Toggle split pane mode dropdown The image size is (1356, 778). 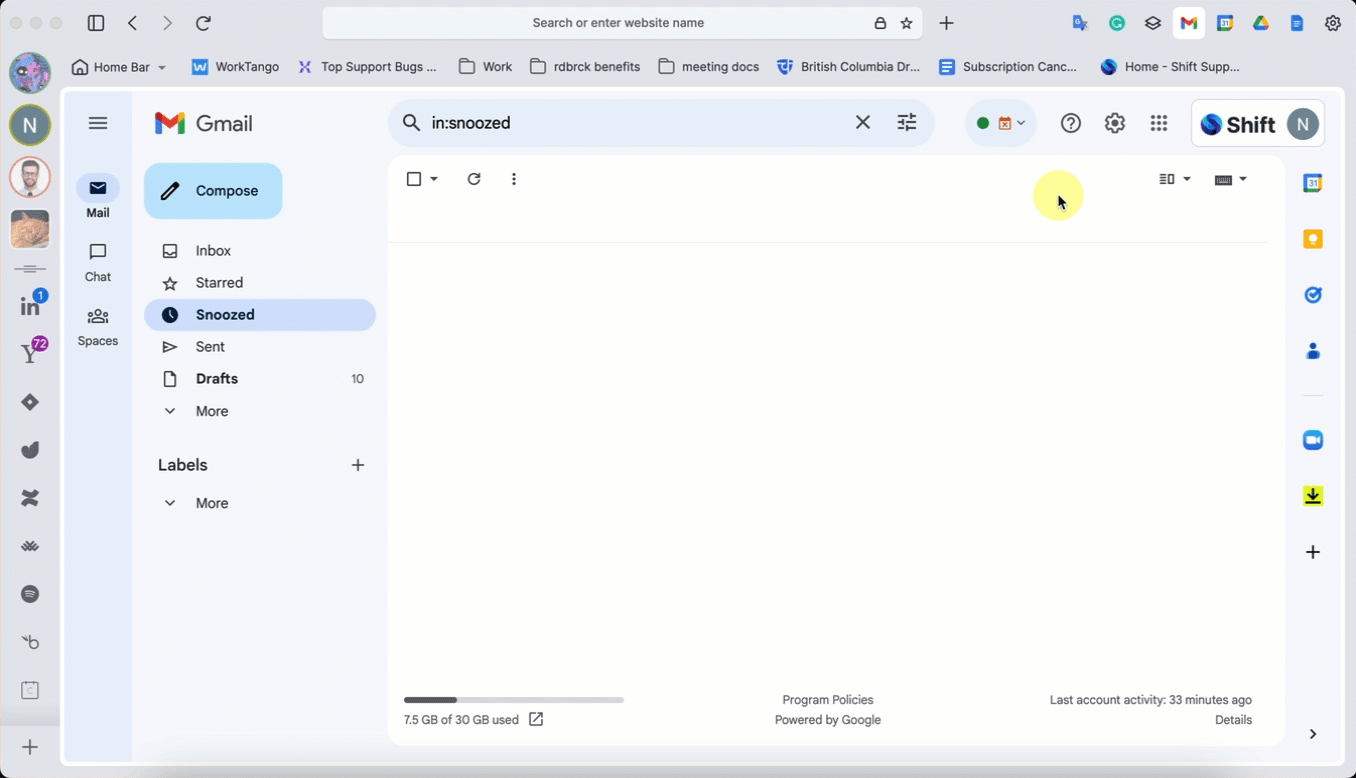[1175, 179]
